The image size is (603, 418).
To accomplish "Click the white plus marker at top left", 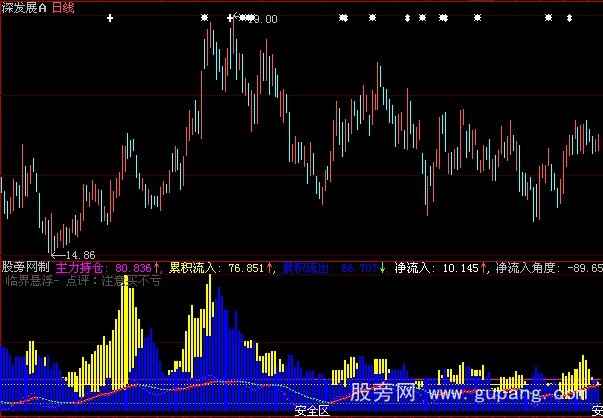I will click(110, 19).
